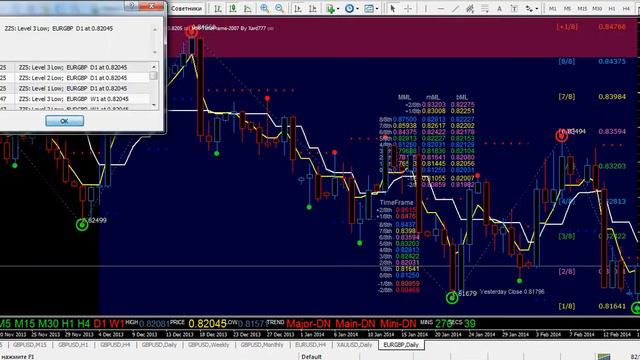
Task: Open the chart periods clock icon
Action: pyautogui.click(x=349, y=9)
